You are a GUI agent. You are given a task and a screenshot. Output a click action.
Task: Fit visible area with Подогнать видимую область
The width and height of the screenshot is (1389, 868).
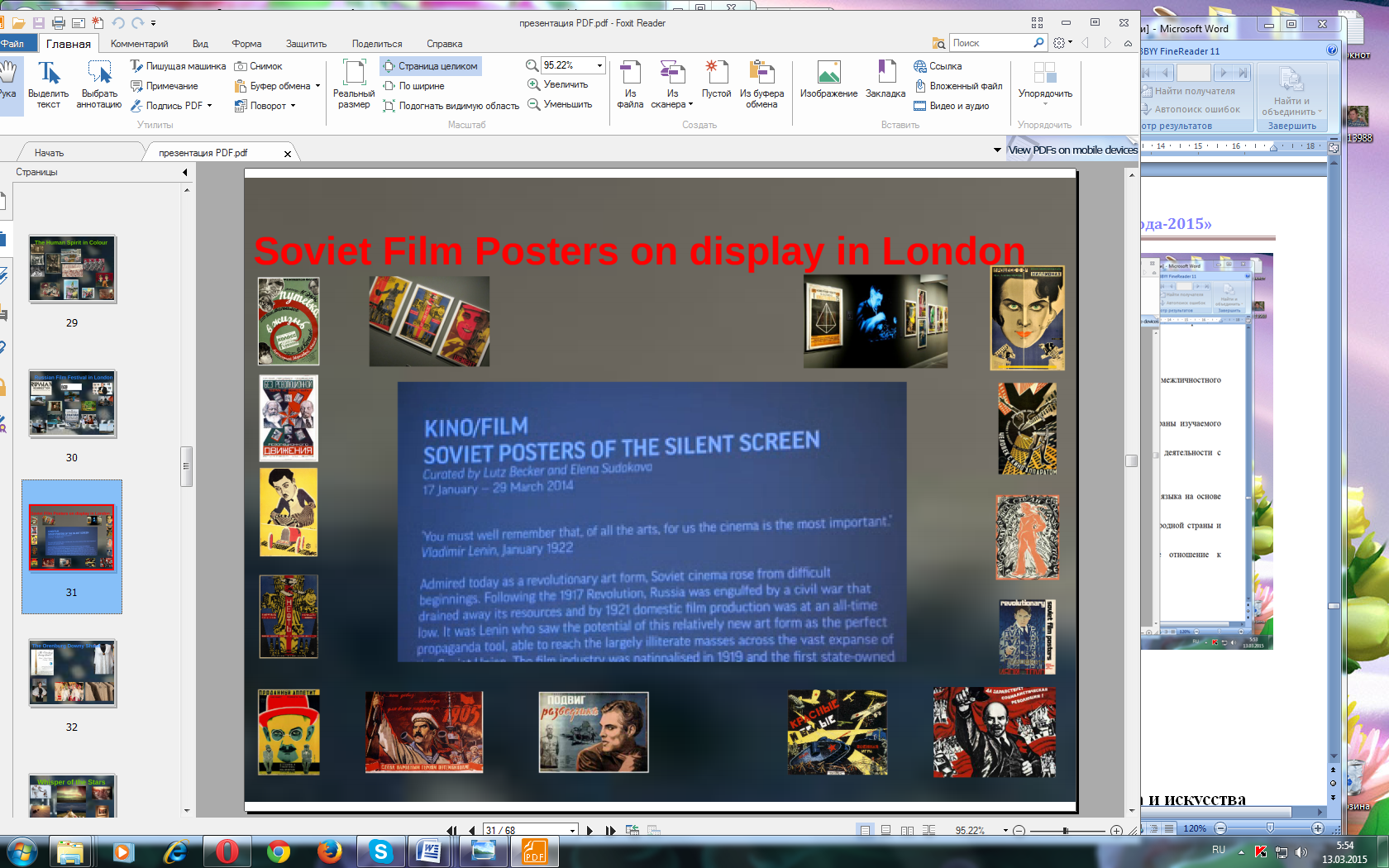point(451,106)
